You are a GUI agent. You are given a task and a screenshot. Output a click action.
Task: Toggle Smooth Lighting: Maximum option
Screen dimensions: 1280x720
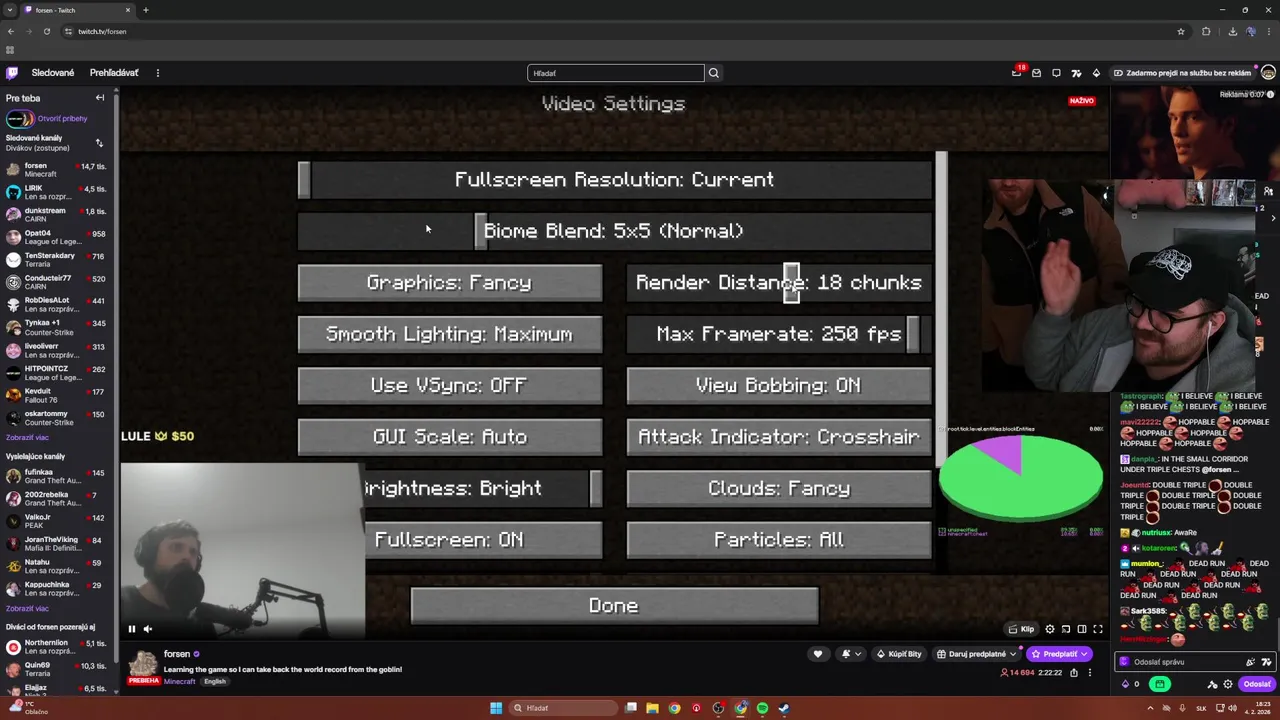click(x=450, y=334)
